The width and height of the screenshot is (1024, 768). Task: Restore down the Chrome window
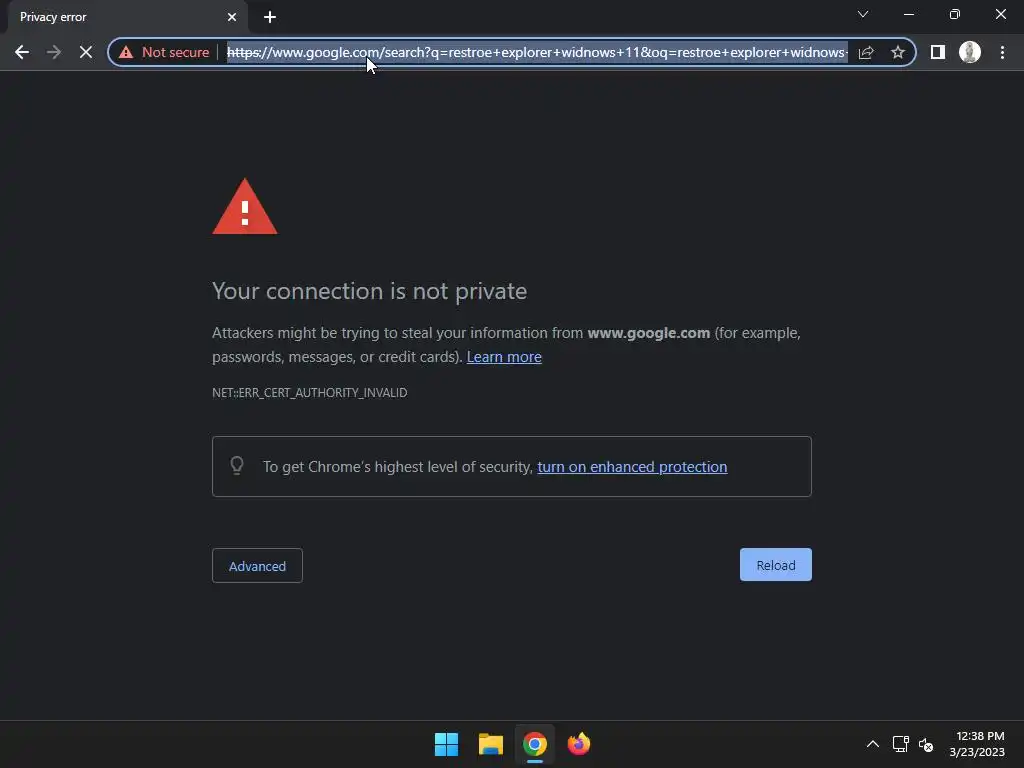coord(955,14)
